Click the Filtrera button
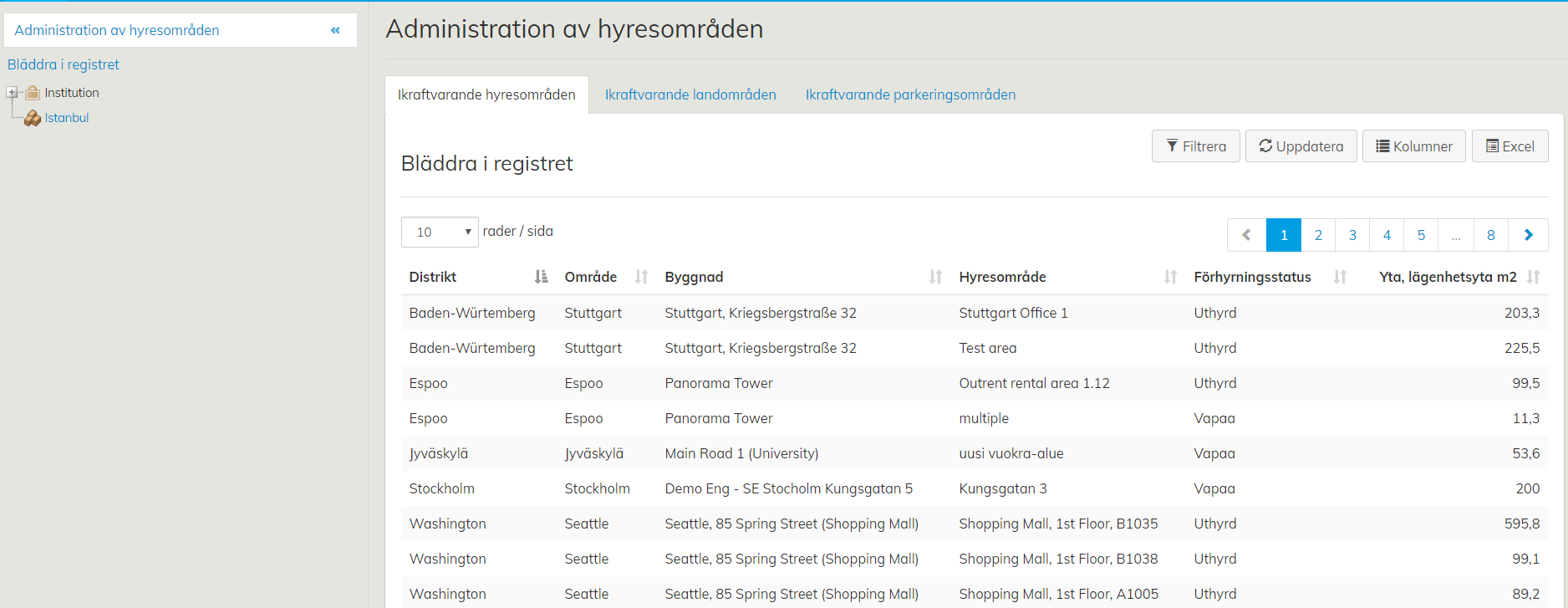This screenshot has width=1568, height=608. [x=1195, y=146]
